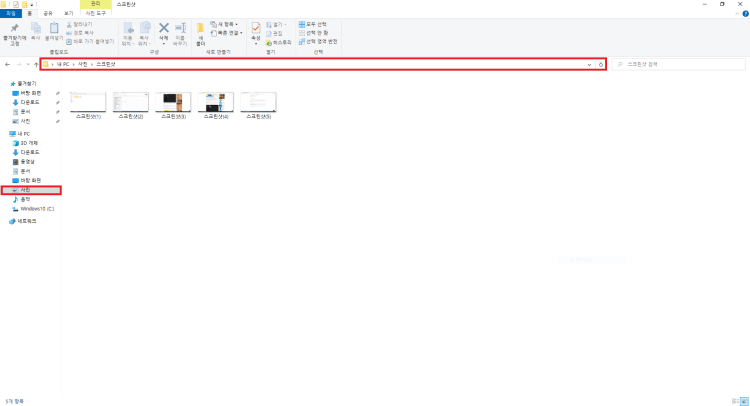Choose 경로 복사 (Copy path)
This screenshot has height=406, width=750.
[80, 33]
